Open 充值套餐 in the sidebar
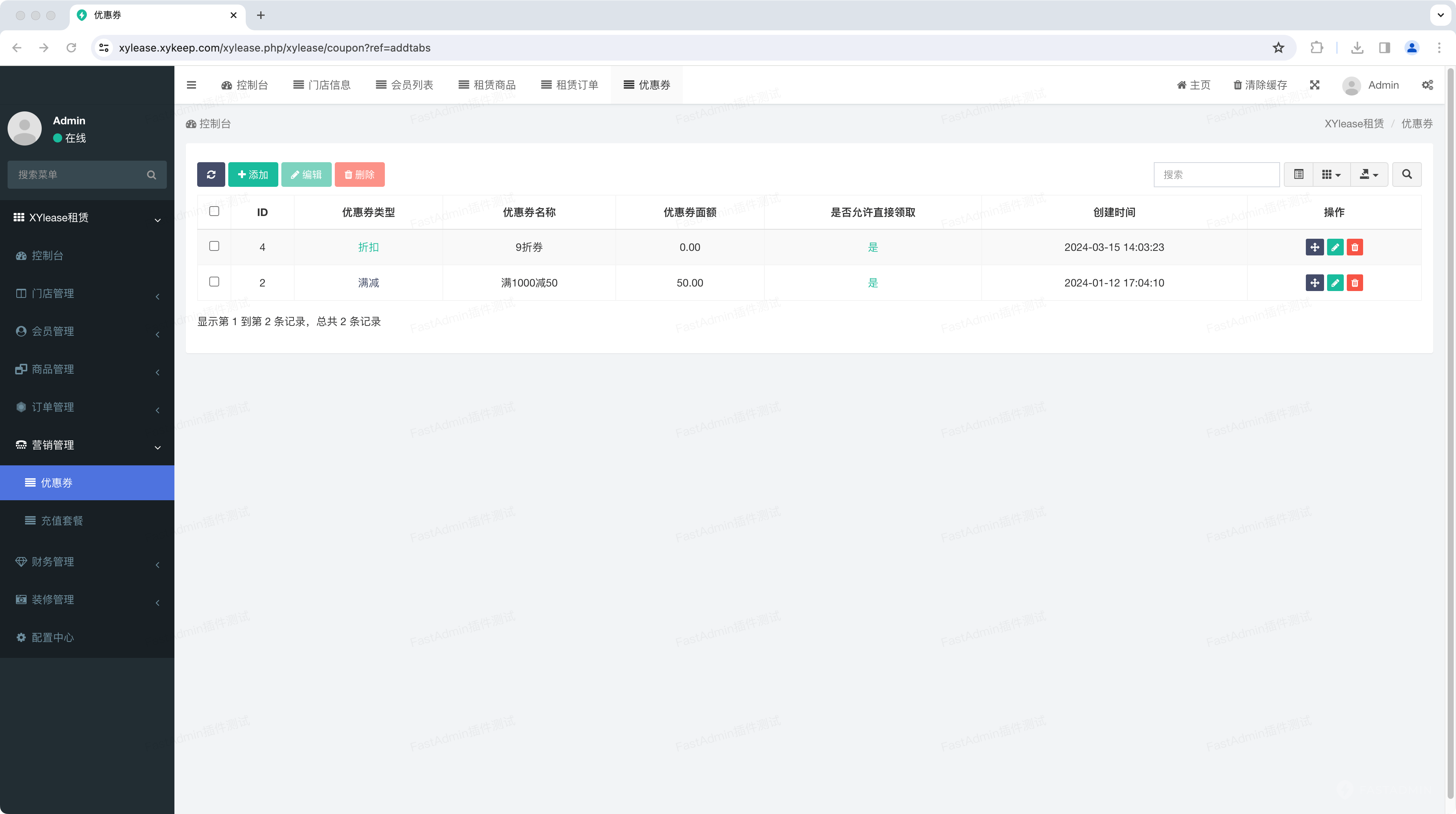 tap(87, 521)
